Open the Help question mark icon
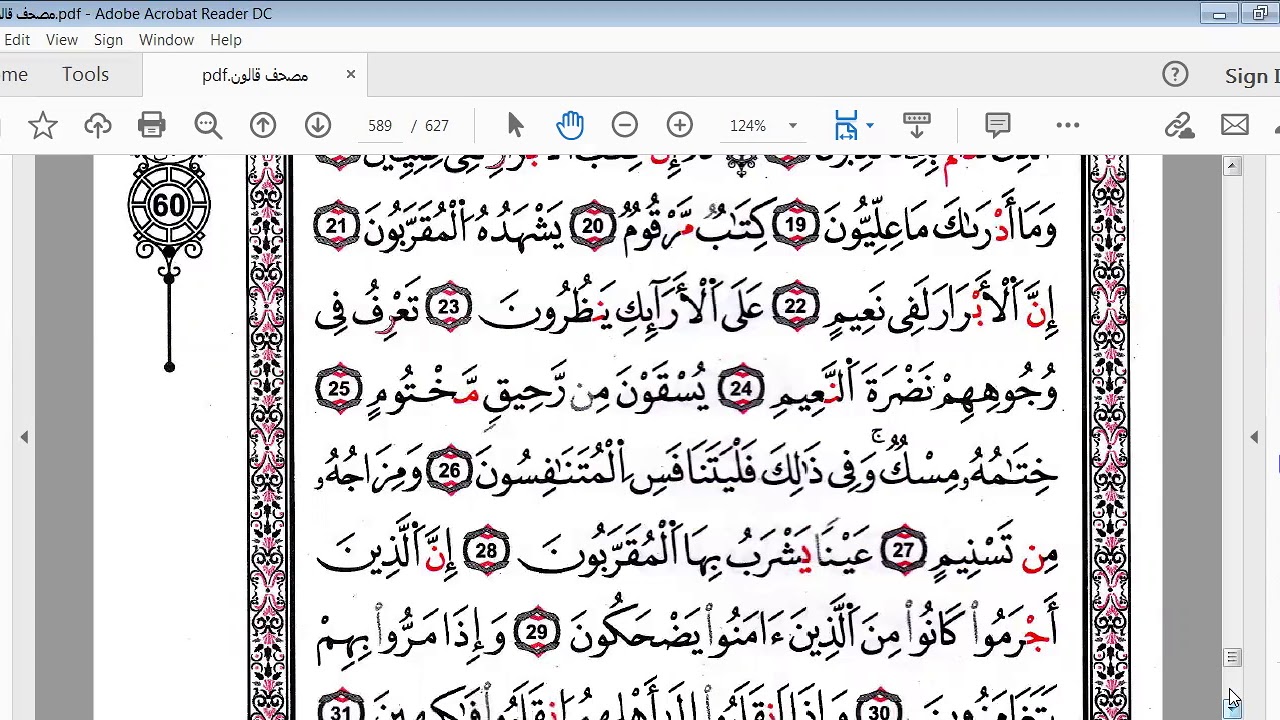1280x720 pixels. coord(1175,75)
